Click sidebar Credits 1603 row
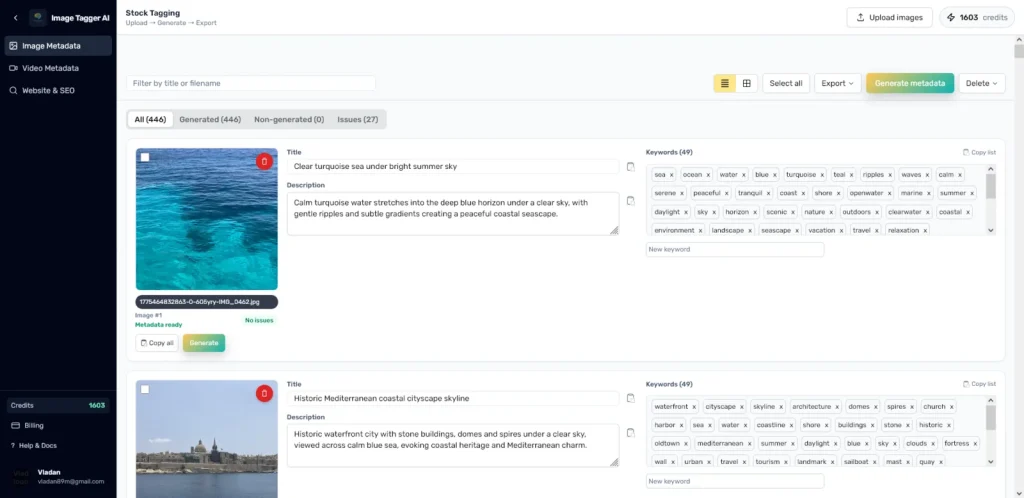This screenshot has height=498, width=1024. 58,405
